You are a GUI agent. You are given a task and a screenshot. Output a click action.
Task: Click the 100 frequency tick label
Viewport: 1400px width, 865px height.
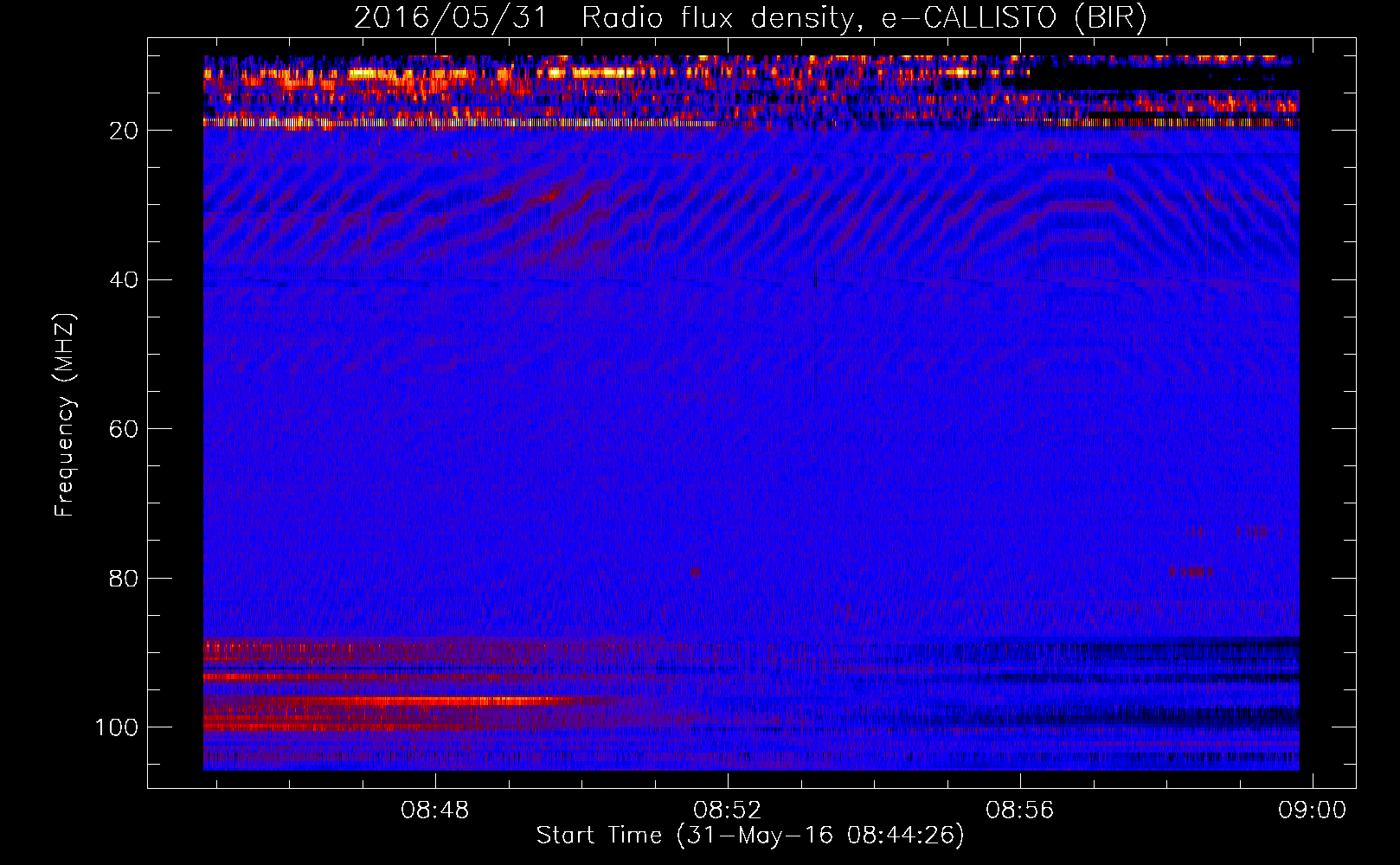click(x=117, y=727)
